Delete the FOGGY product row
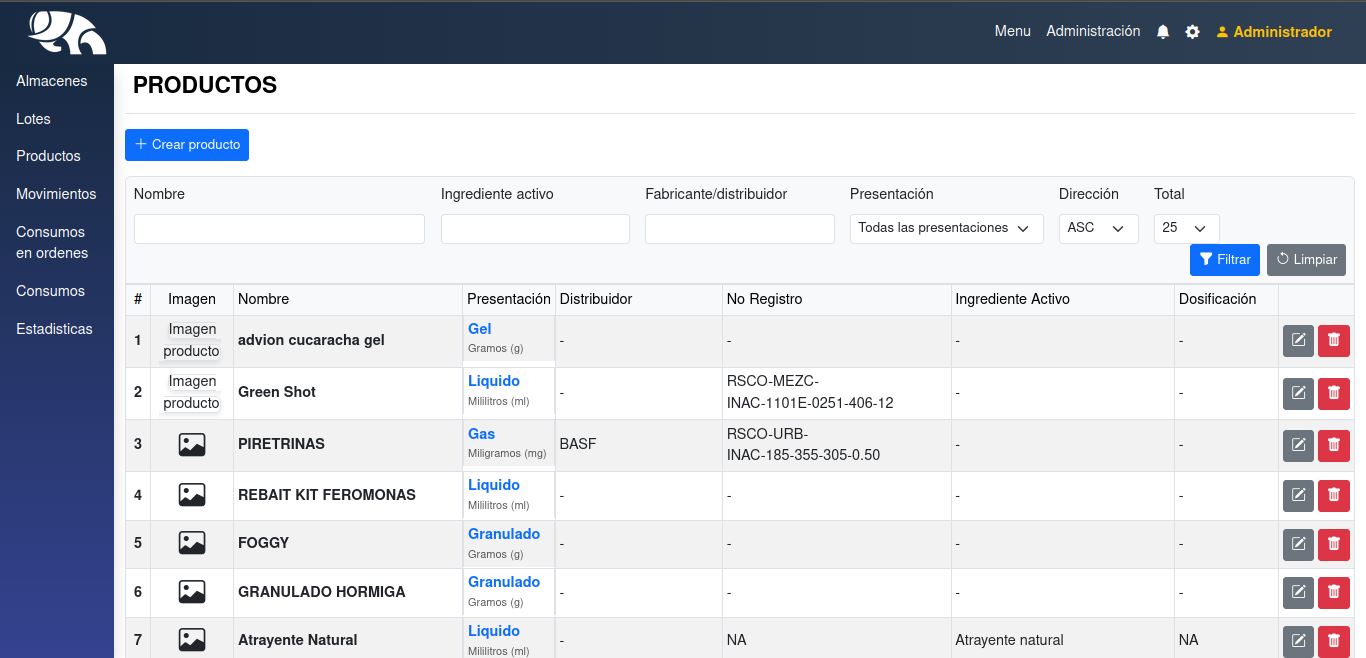This screenshot has width=1366, height=658. tap(1333, 544)
